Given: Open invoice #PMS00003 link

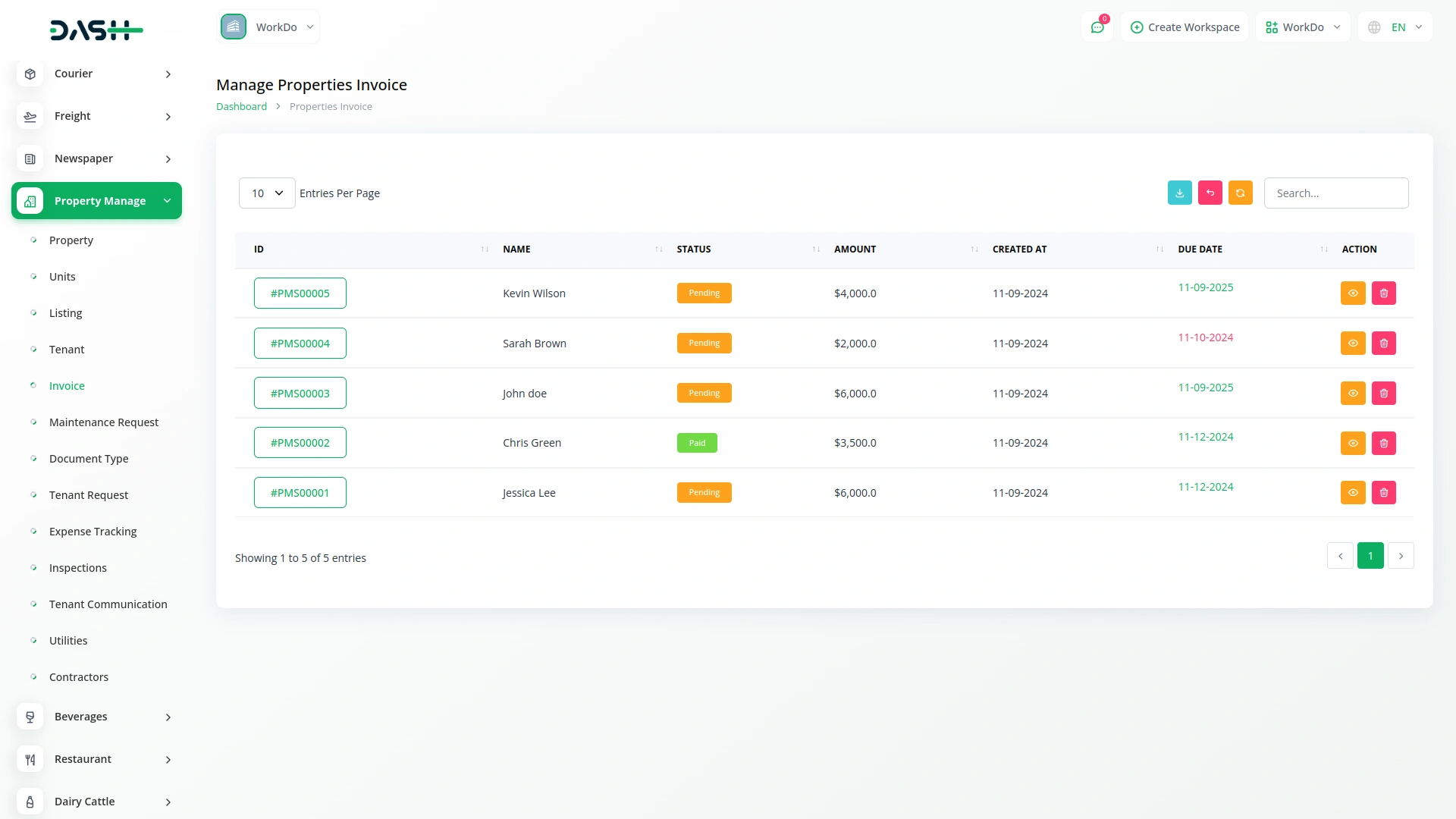Looking at the screenshot, I should 300,394.
